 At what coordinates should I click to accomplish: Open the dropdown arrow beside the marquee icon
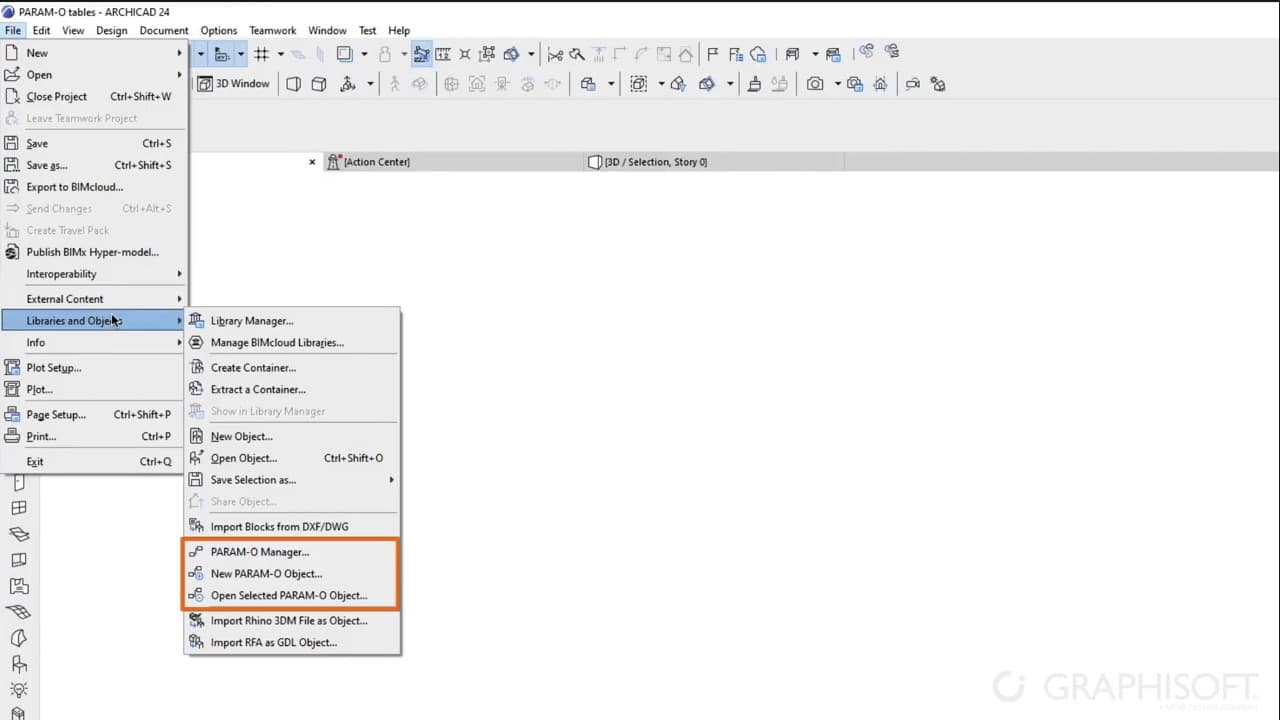tap(661, 84)
